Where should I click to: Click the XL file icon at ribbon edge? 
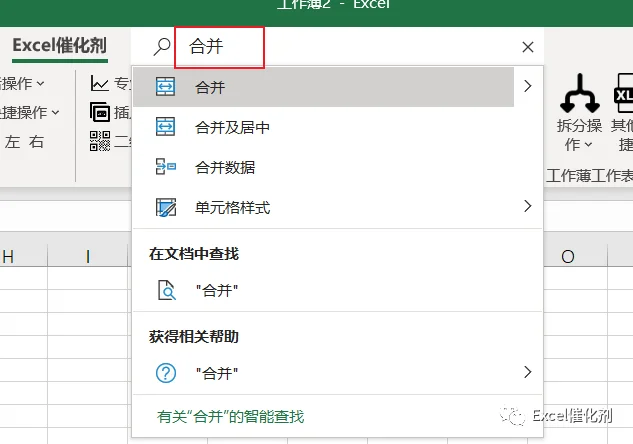coord(623,93)
